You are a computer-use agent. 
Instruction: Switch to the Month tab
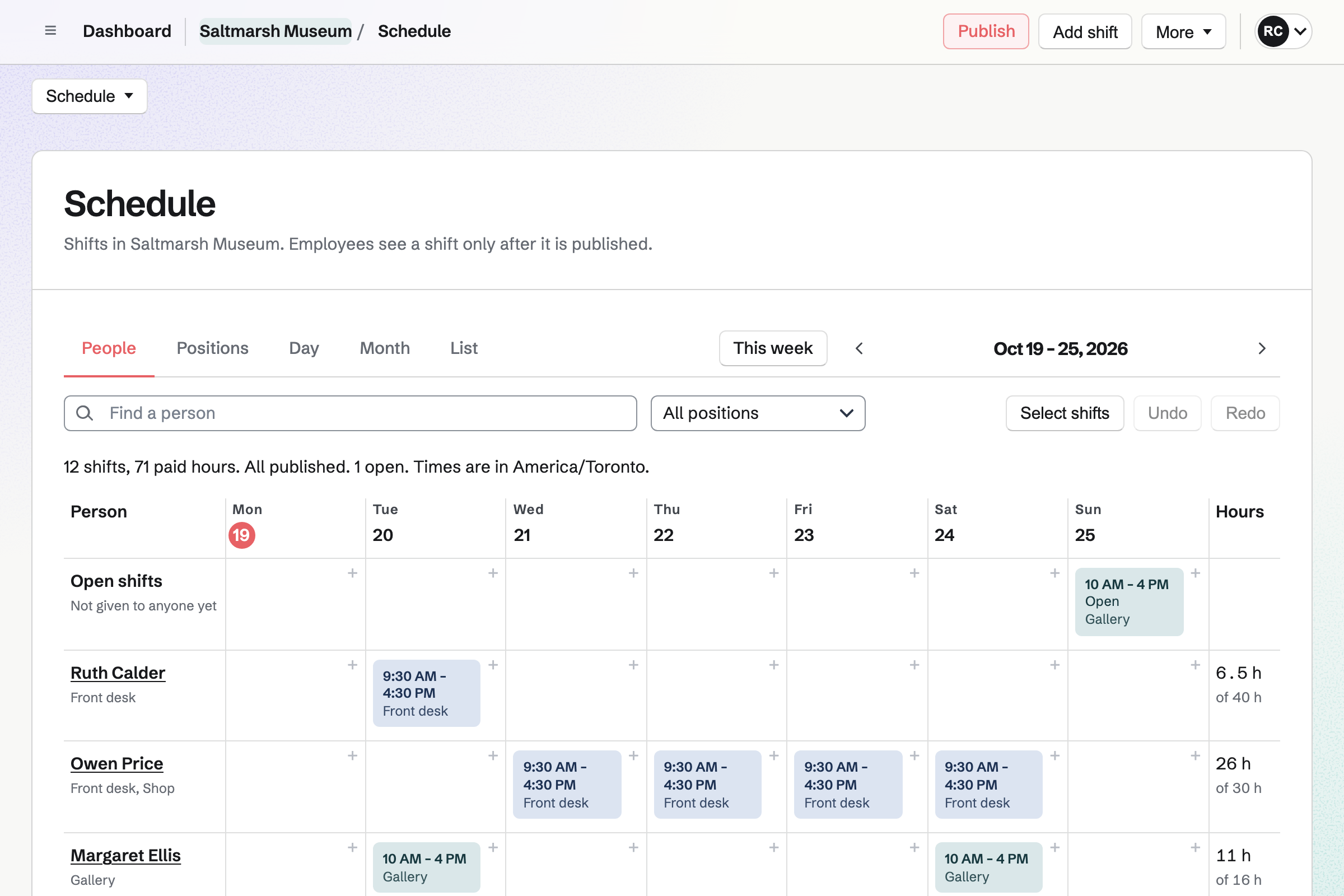[385, 348]
